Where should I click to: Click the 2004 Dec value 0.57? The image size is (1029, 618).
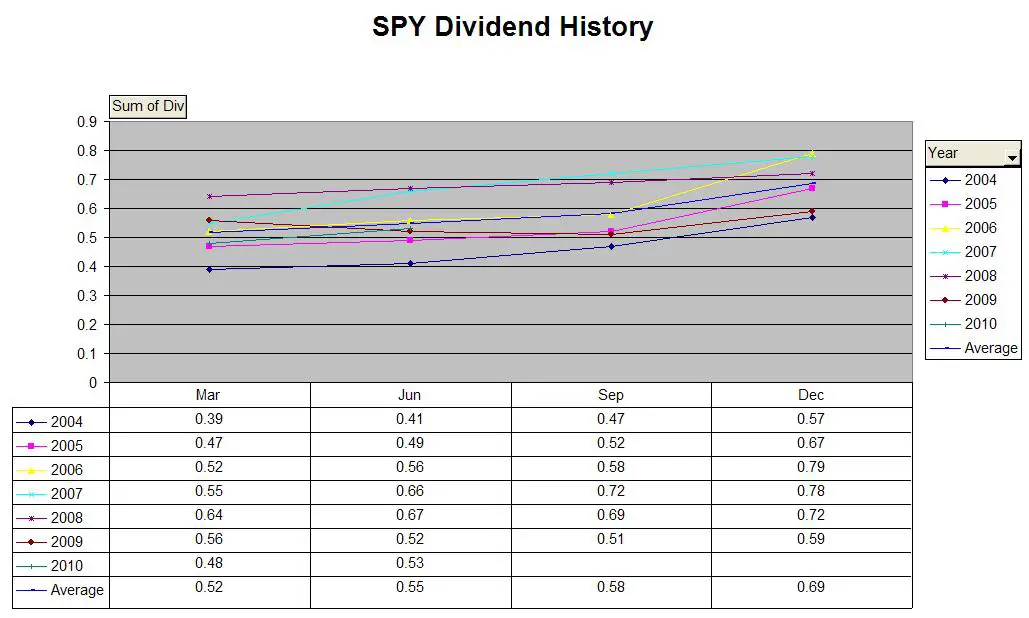pyautogui.click(x=811, y=419)
